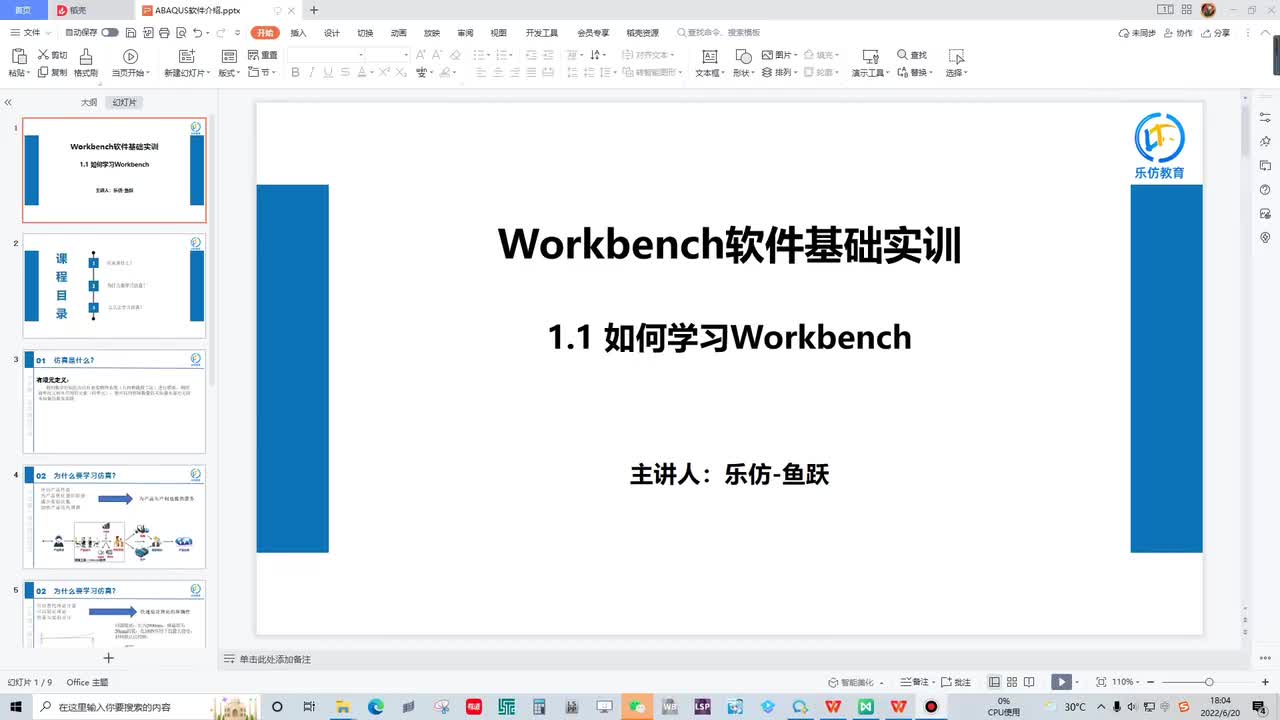Image resolution: width=1280 pixels, height=720 pixels.
Task: Click the Reset slide icon
Action: pyautogui.click(x=253, y=55)
